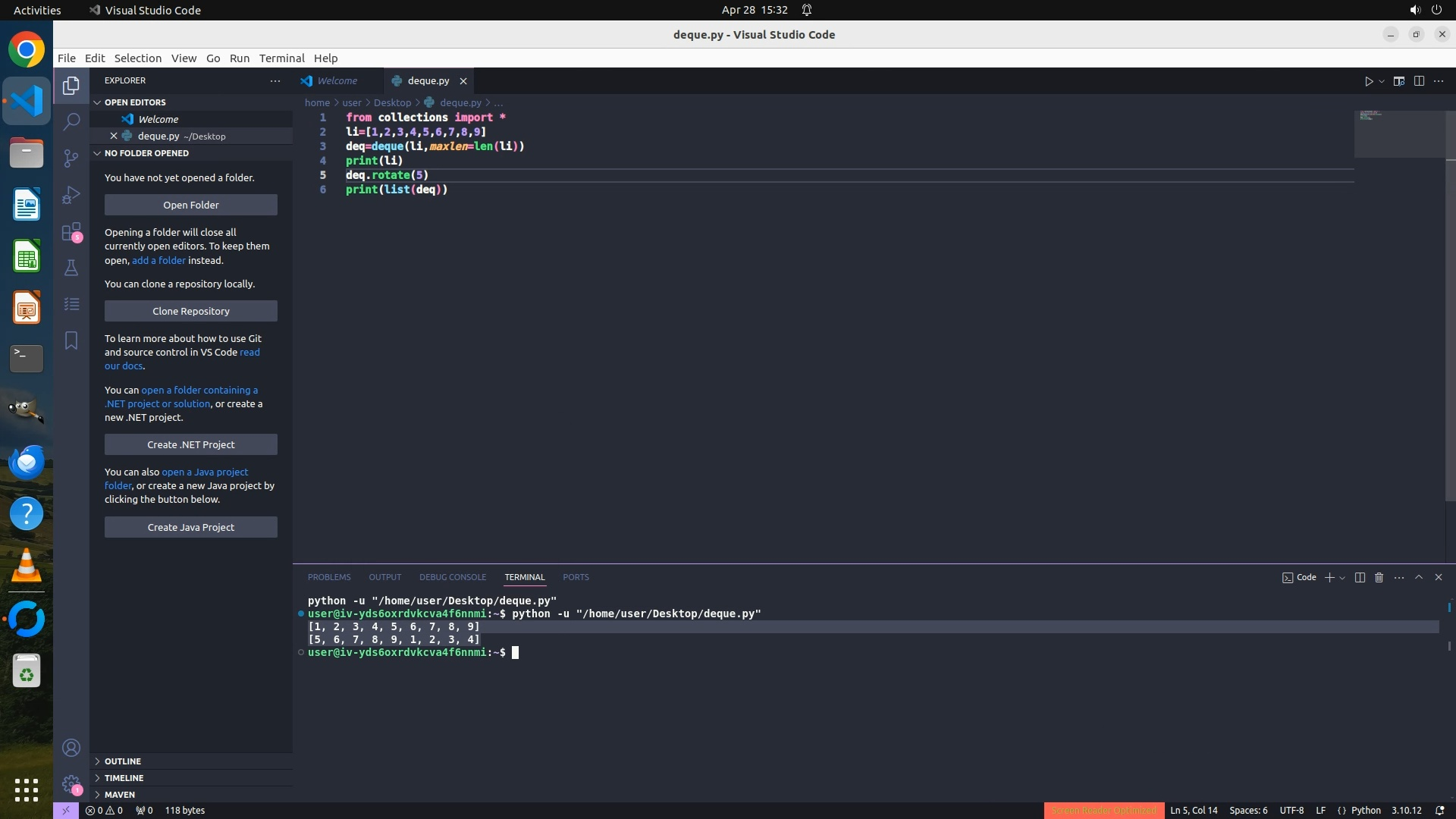Open the Testing flask view
The image size is (1456, 819).
coord(71,268)
